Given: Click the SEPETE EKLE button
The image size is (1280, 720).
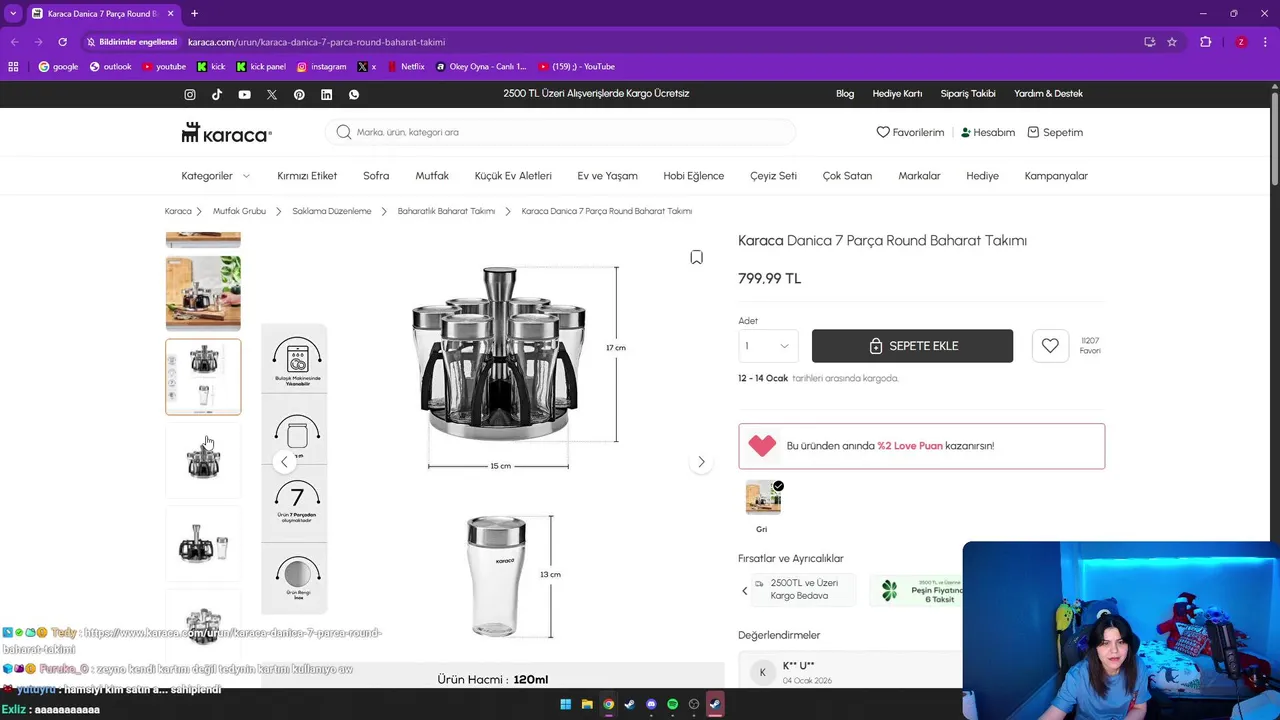Looking at the screenshot, I should click(x=912, y=346).
